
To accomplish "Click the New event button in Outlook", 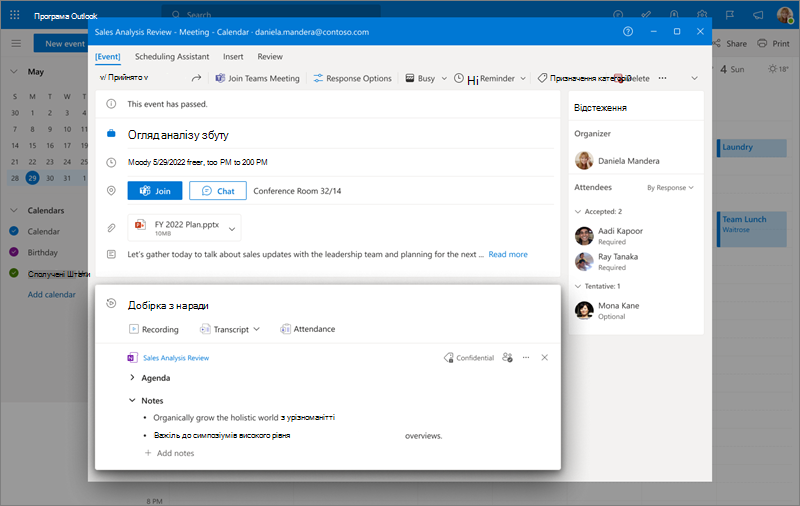I will 61,43.
